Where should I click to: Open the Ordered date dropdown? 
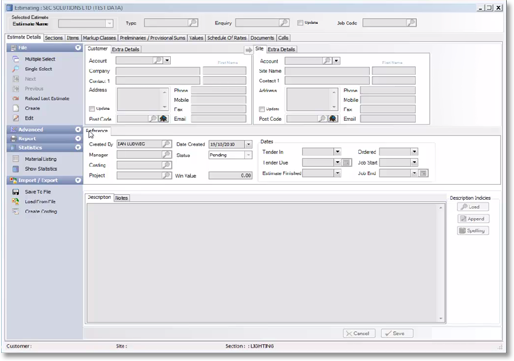click(414, 152)
